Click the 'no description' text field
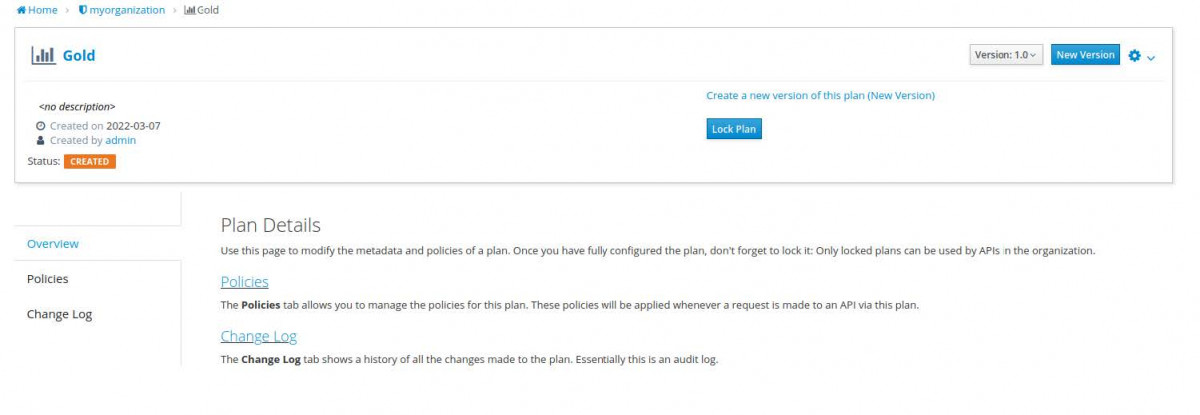This screenshot has width=1200, height=415. (x=77, y=106)
